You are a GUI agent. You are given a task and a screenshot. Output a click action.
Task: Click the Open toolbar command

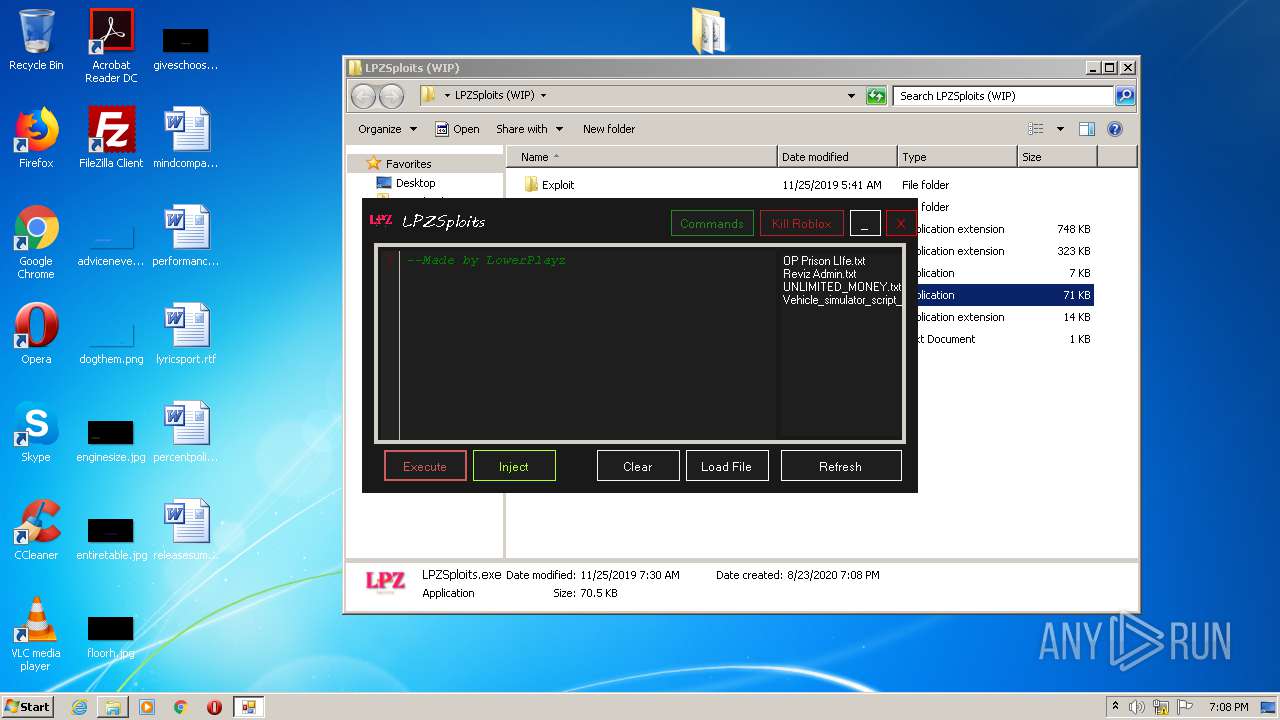point(457,129)
